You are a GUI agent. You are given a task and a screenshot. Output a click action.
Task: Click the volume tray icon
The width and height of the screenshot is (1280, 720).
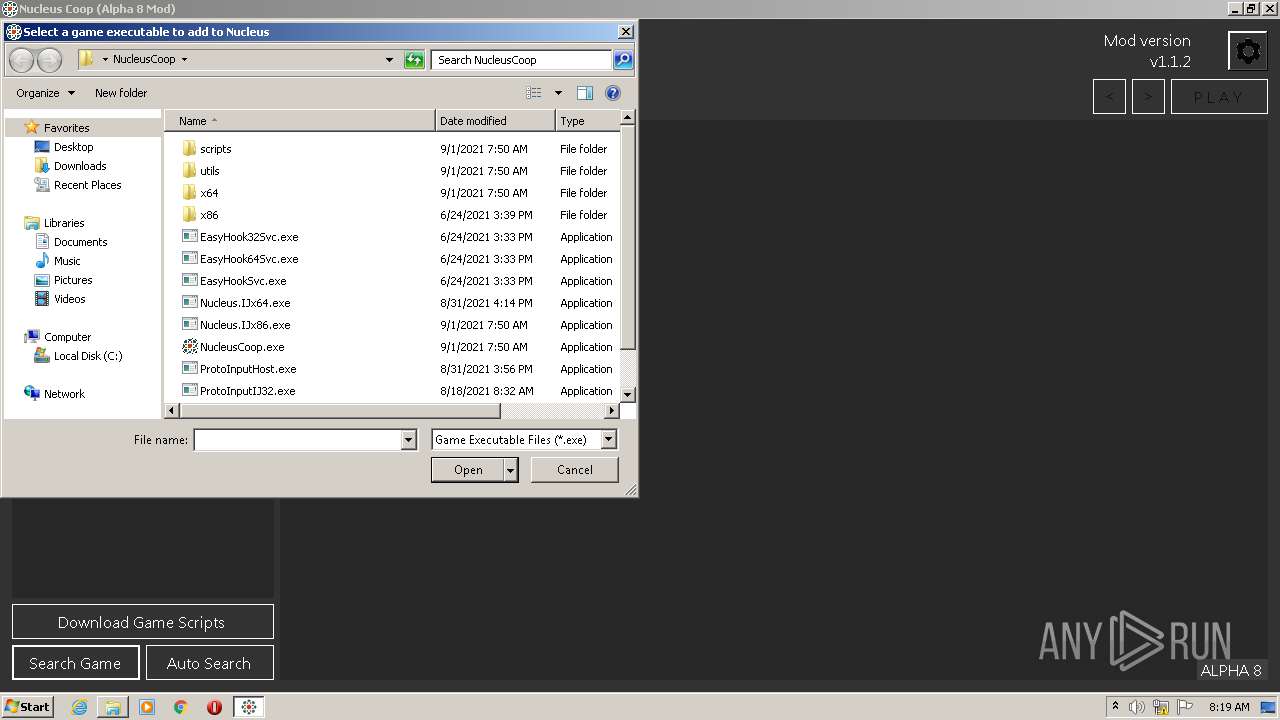point(1137,707)
